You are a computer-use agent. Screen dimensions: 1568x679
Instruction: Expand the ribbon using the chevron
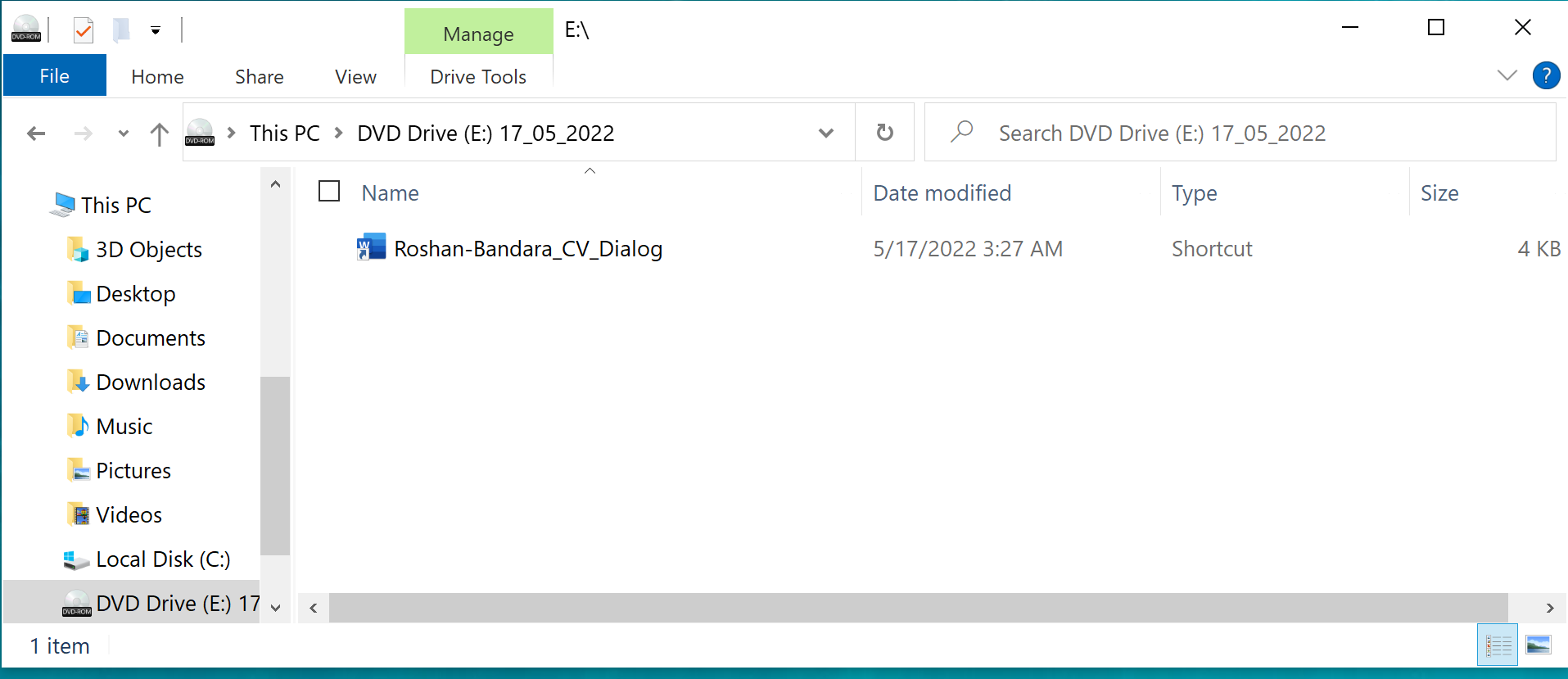(1507, 76)
